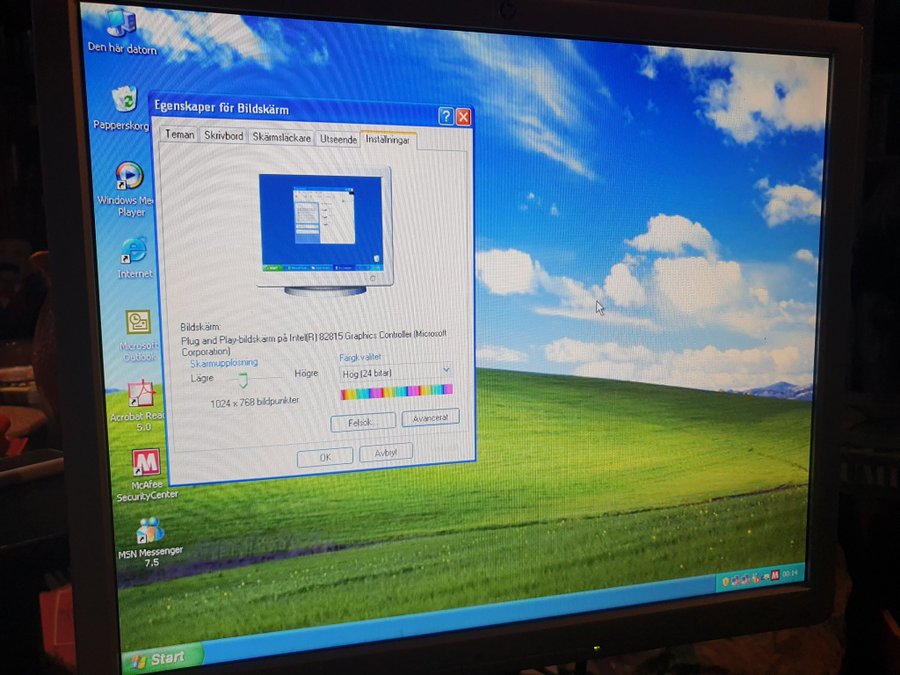Click the rainbow color quality bar
The width and height of the screenshot is (900, 675).
(396, 392)
